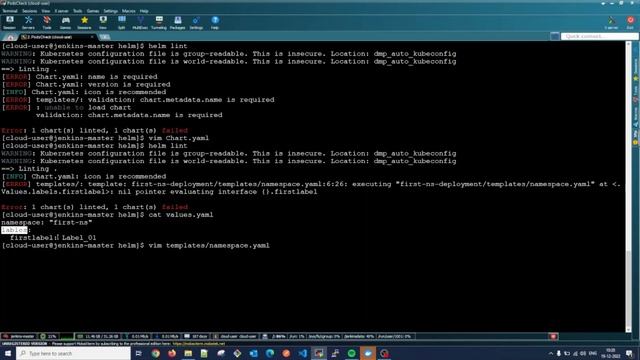This screenshot has width=640, height=360.
Task: Open File Explorer from taskbar
Action: point(188,353)
